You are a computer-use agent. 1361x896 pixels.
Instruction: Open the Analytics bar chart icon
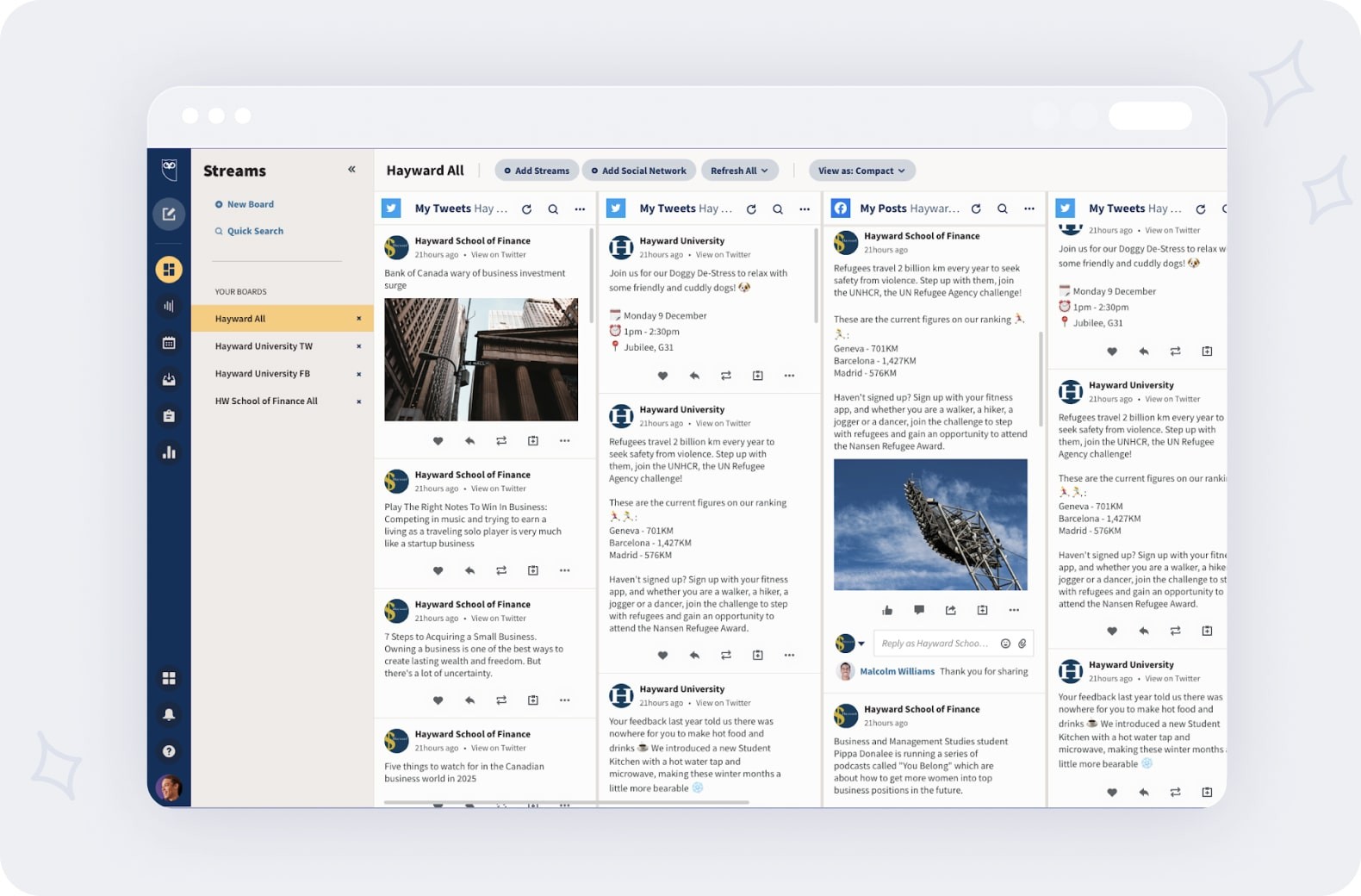tap(169, 452)
